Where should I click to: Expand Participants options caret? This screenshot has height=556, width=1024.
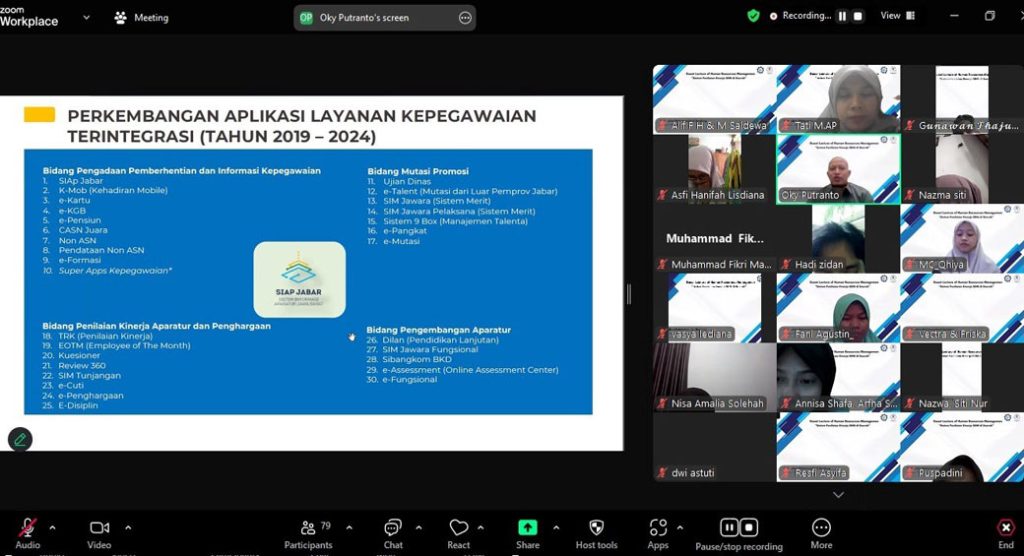[x=349, y=527]
